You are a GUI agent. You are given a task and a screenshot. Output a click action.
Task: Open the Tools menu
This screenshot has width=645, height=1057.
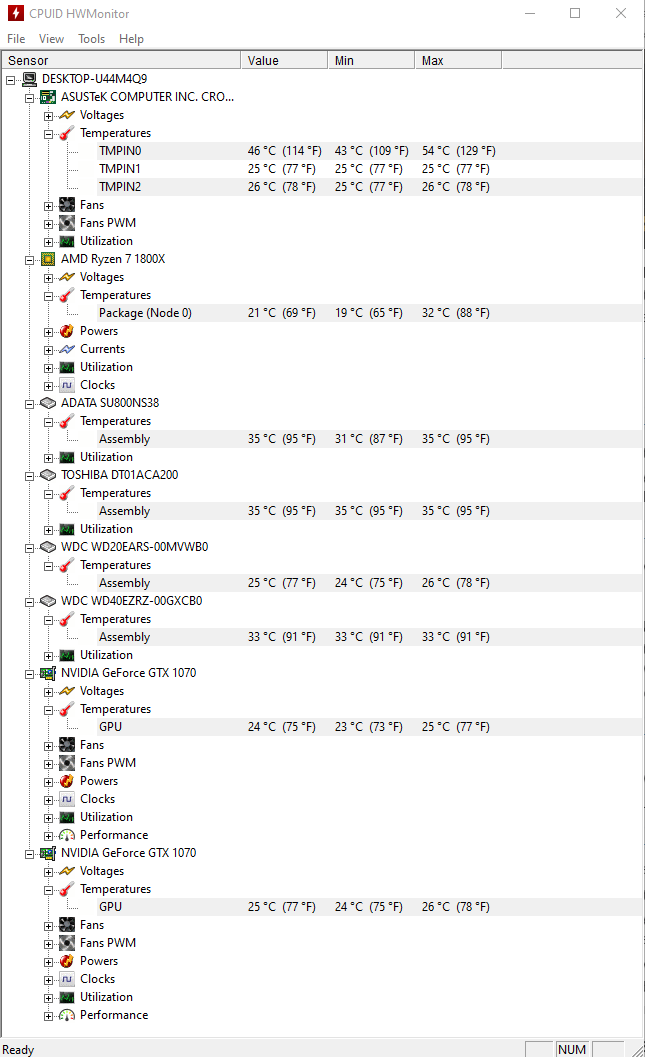pos(91,39)
